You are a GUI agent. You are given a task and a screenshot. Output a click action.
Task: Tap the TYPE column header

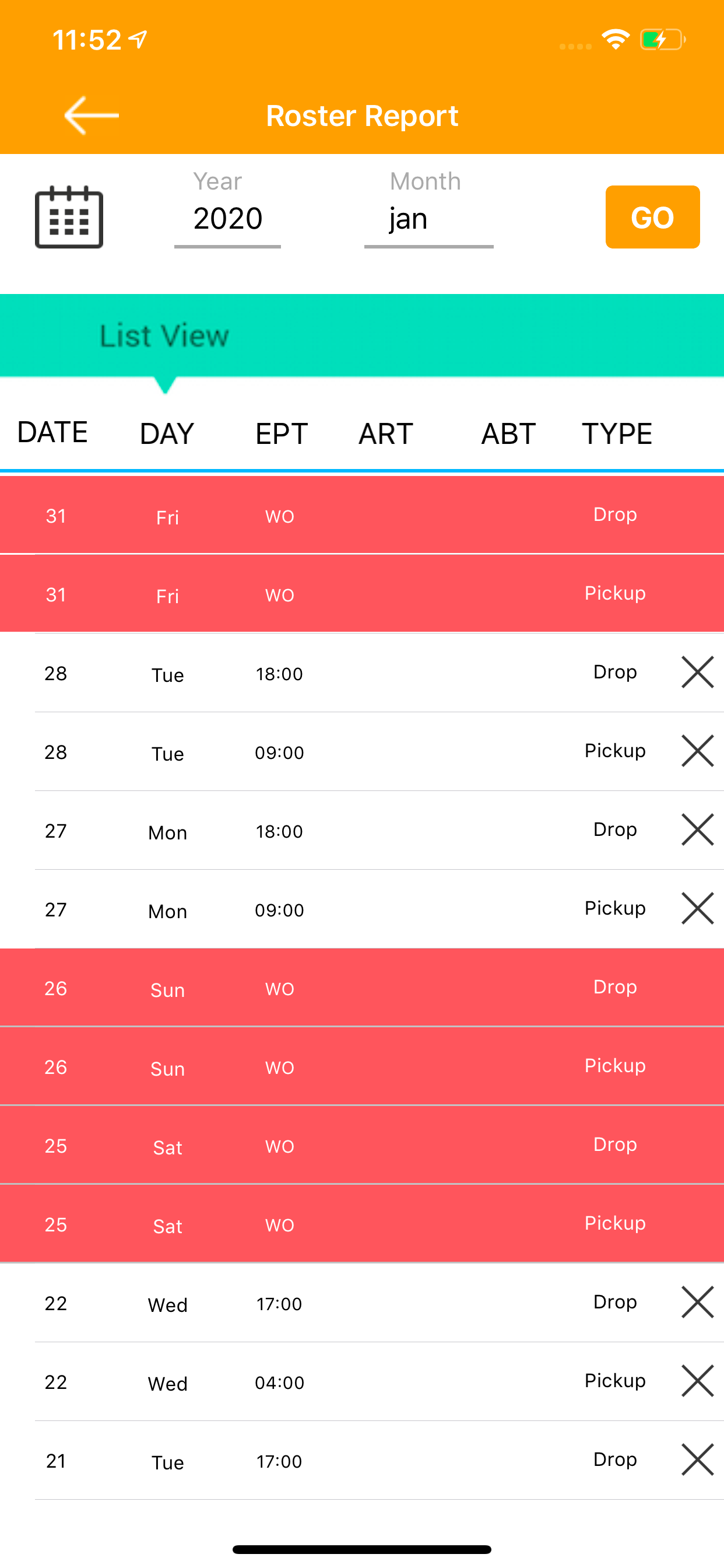(617, 433)
